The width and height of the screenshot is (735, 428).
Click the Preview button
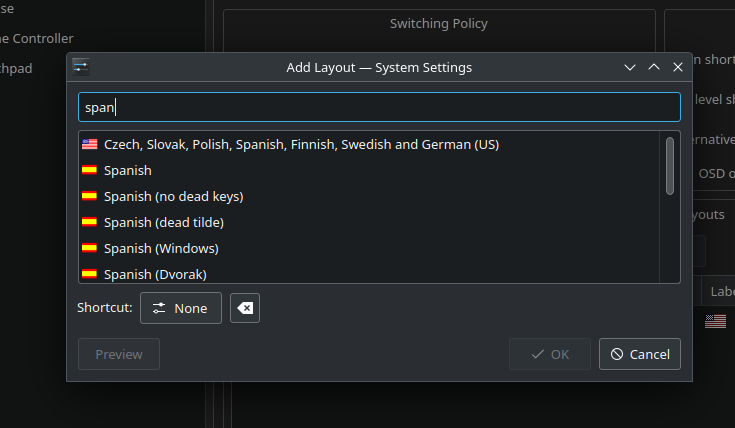[x=118, y=354]
